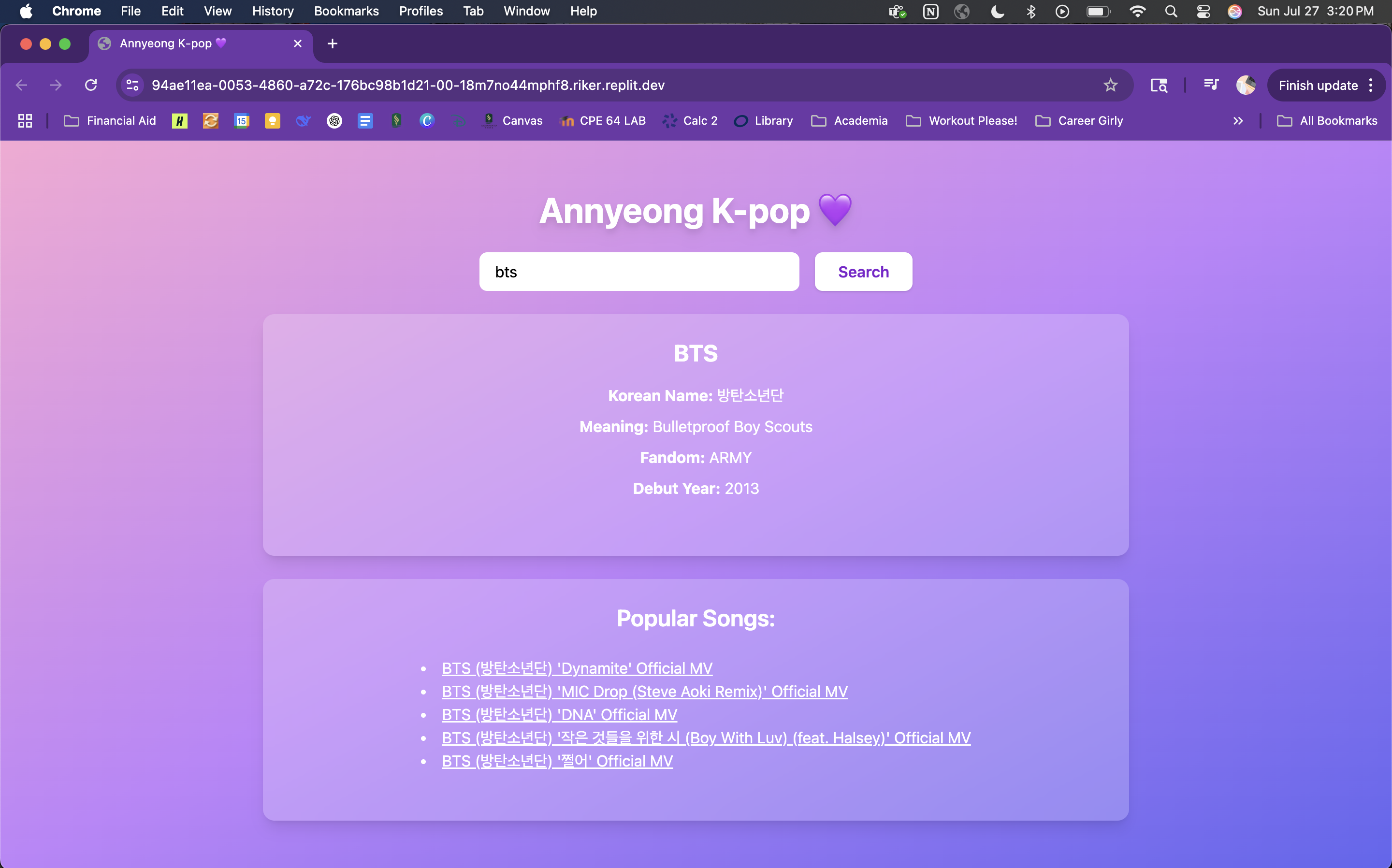Expand the hidden bookmarks chevron

point(1238,120)
